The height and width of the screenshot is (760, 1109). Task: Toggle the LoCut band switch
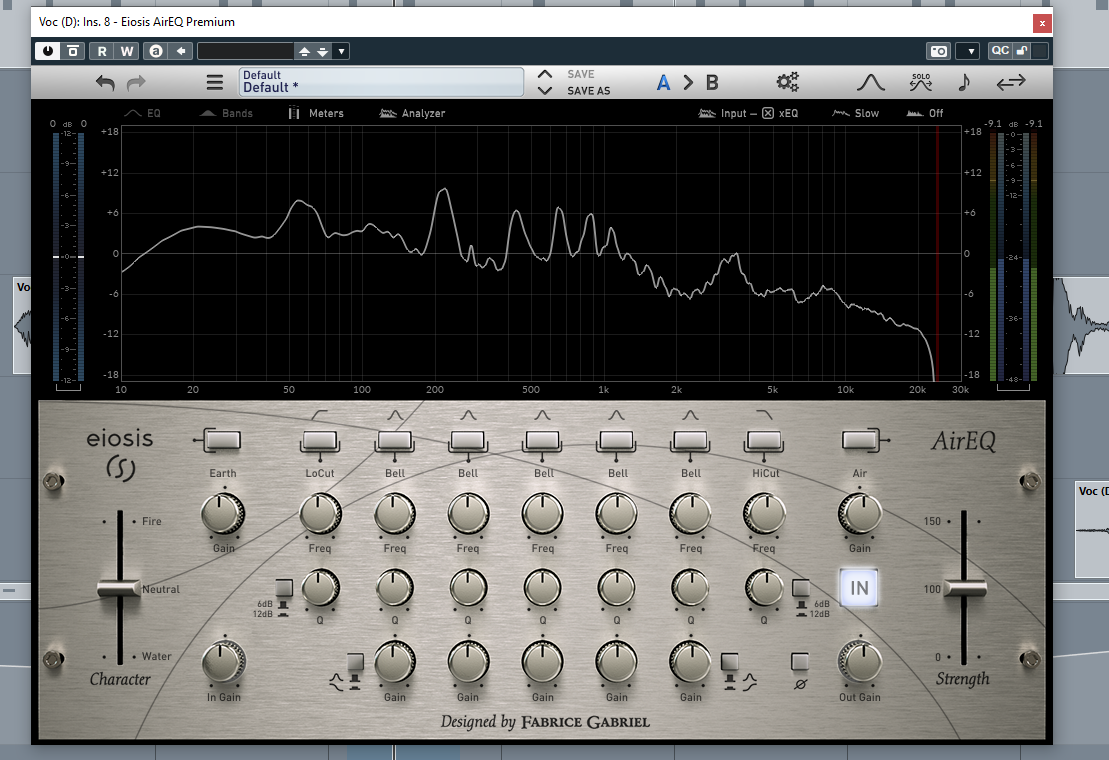pos(320,442)
